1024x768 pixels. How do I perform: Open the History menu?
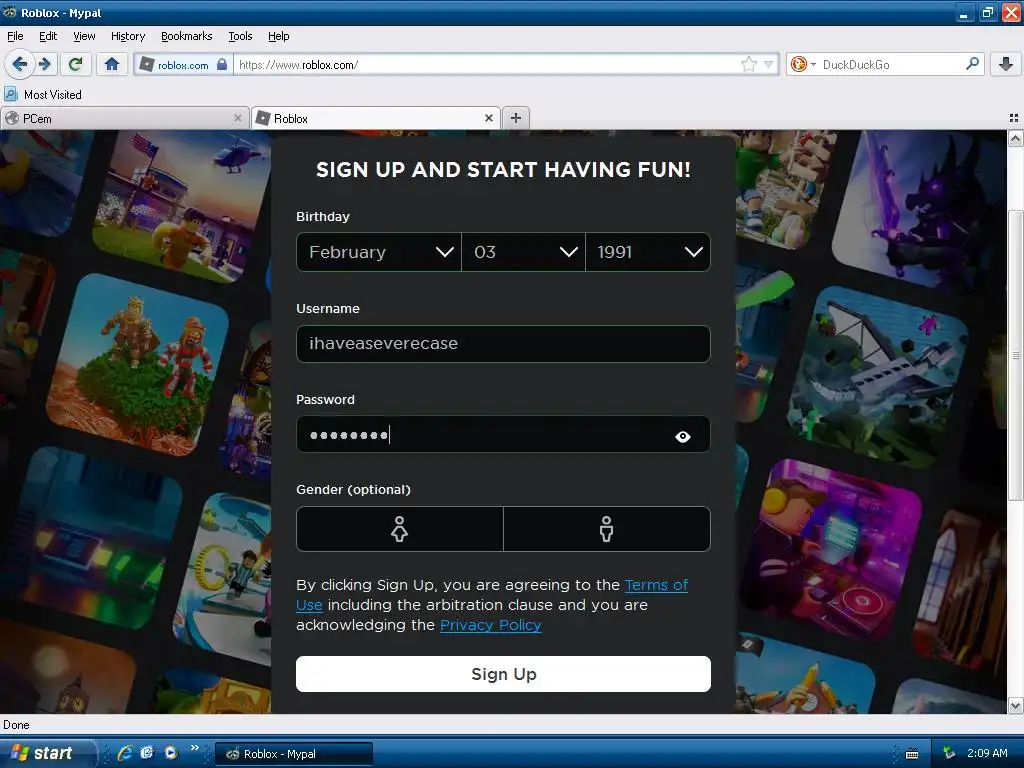pos(128,36)
